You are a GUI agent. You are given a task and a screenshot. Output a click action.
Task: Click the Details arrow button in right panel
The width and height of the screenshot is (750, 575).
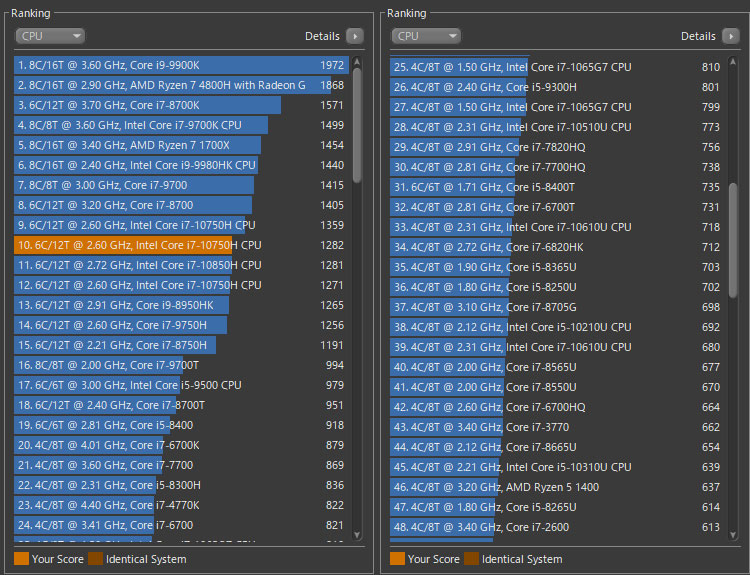click(x=731, y=36)
